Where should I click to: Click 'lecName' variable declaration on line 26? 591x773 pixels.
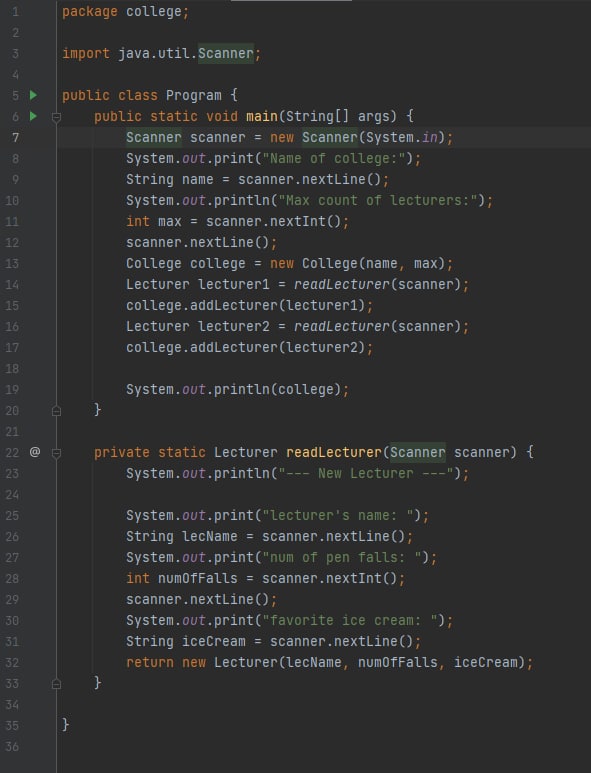[209, 536]
